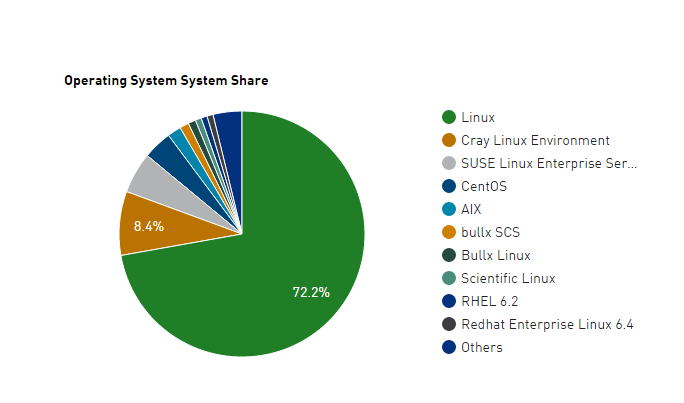Click the Scientific Linux legend marker
684x403 pixels.
coord(449,279)
